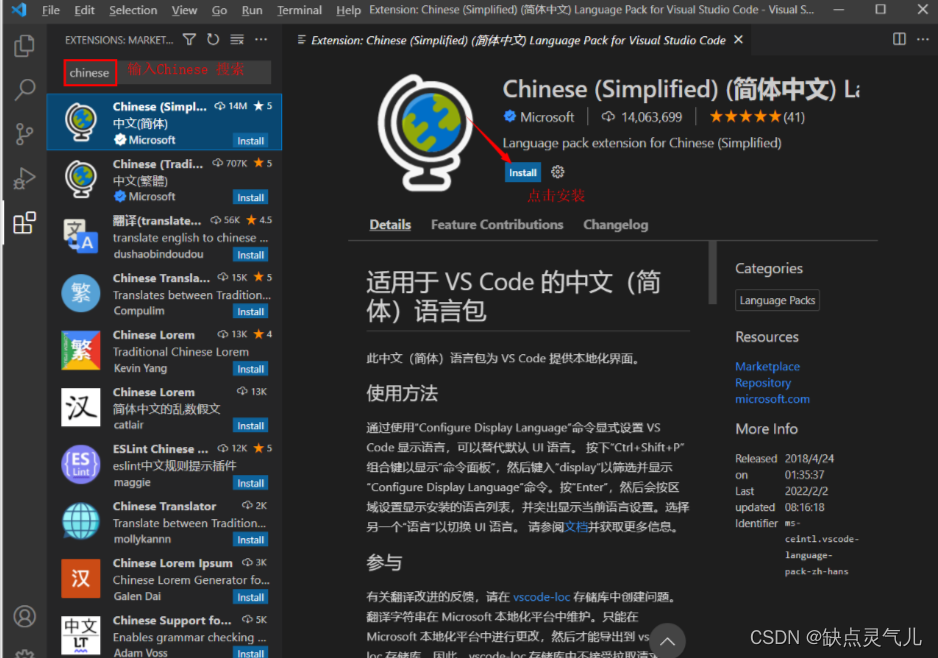The image size is (938, 658).
Task: Install Chinese Lorem by Kevin Yang
Action: [x=250, y=370]
